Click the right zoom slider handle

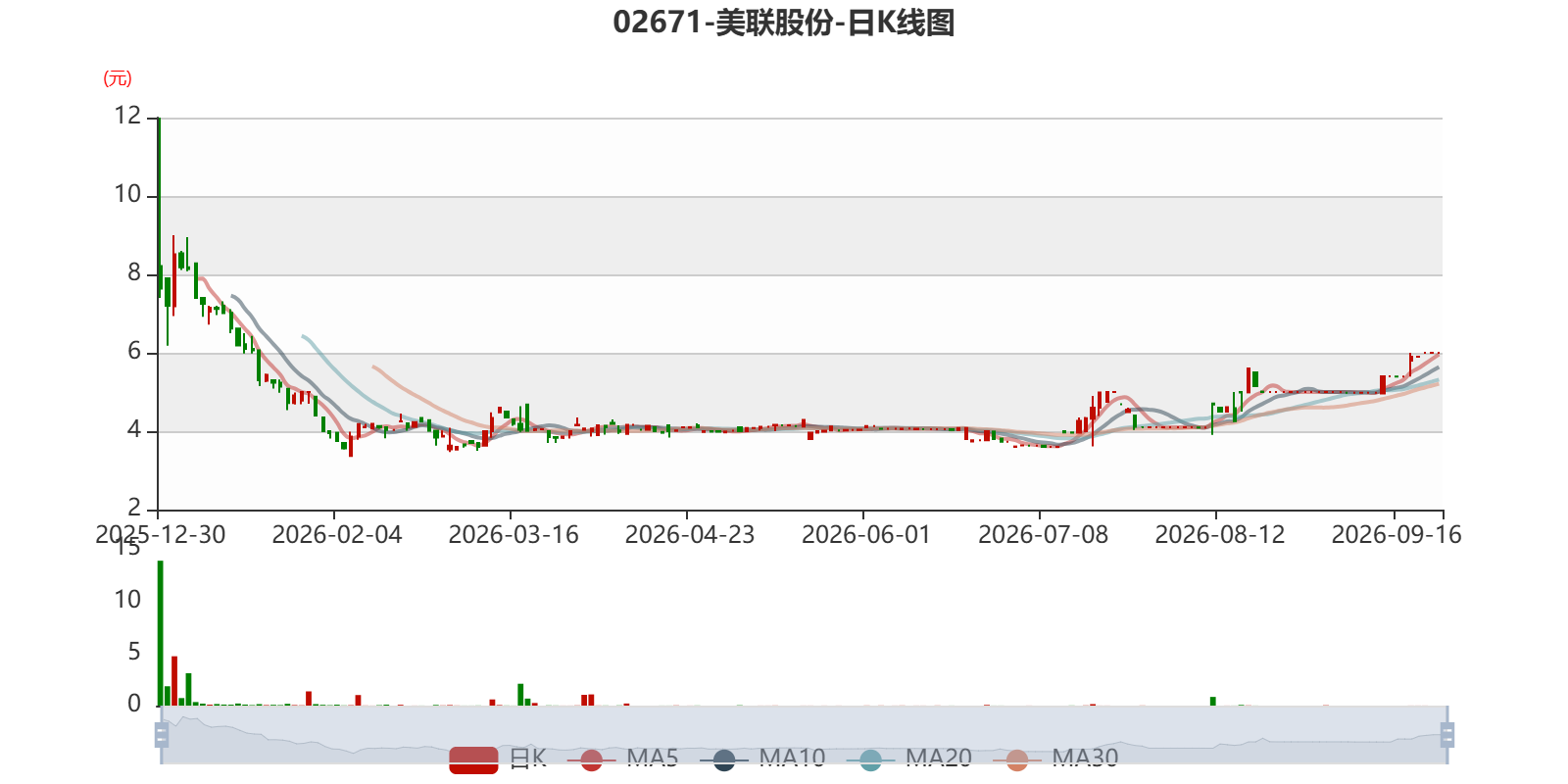(x=1447, y=734)
